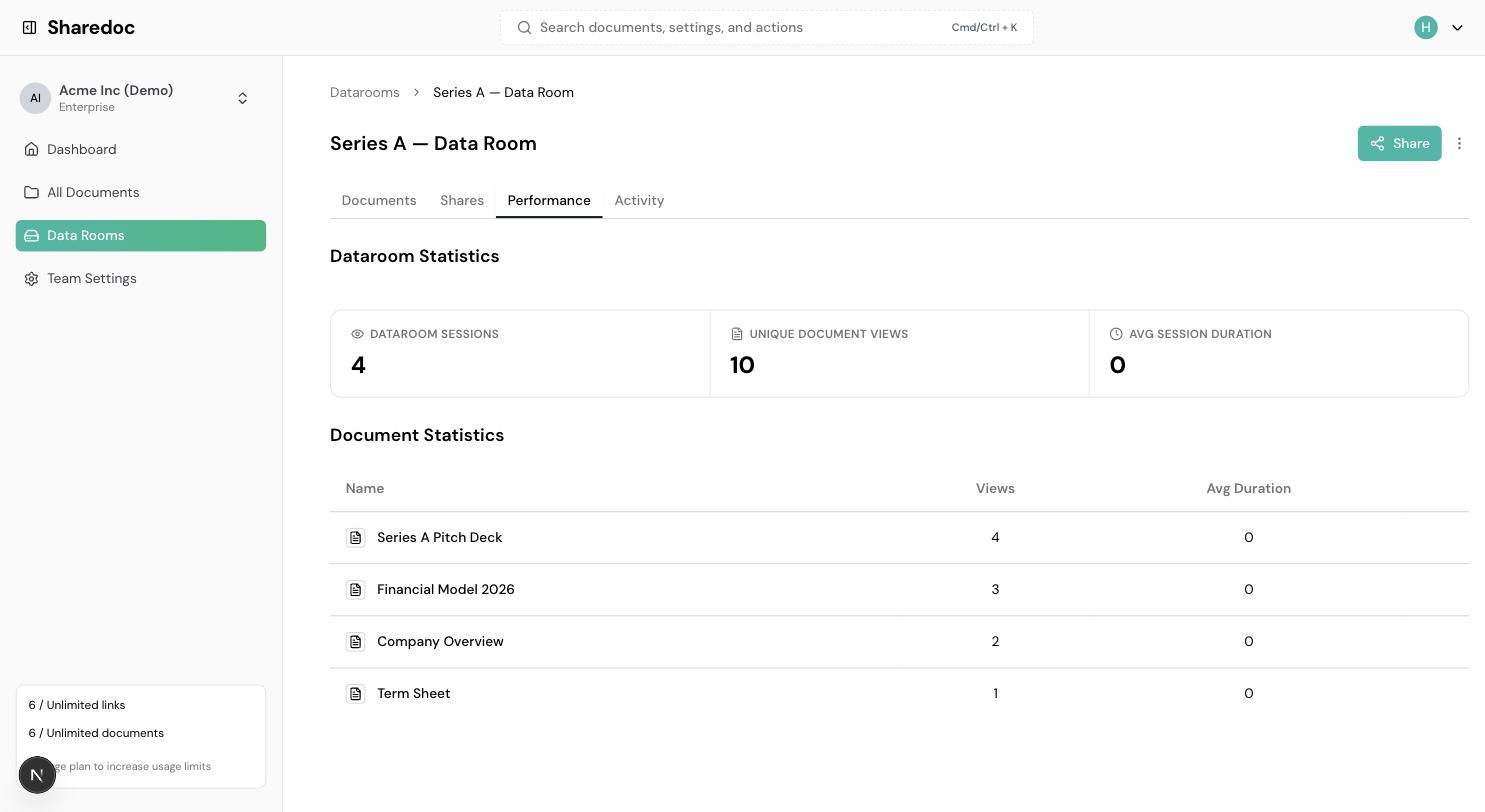
Task: Open the Series A Pitch Deck row
Action: pos(899,538)
